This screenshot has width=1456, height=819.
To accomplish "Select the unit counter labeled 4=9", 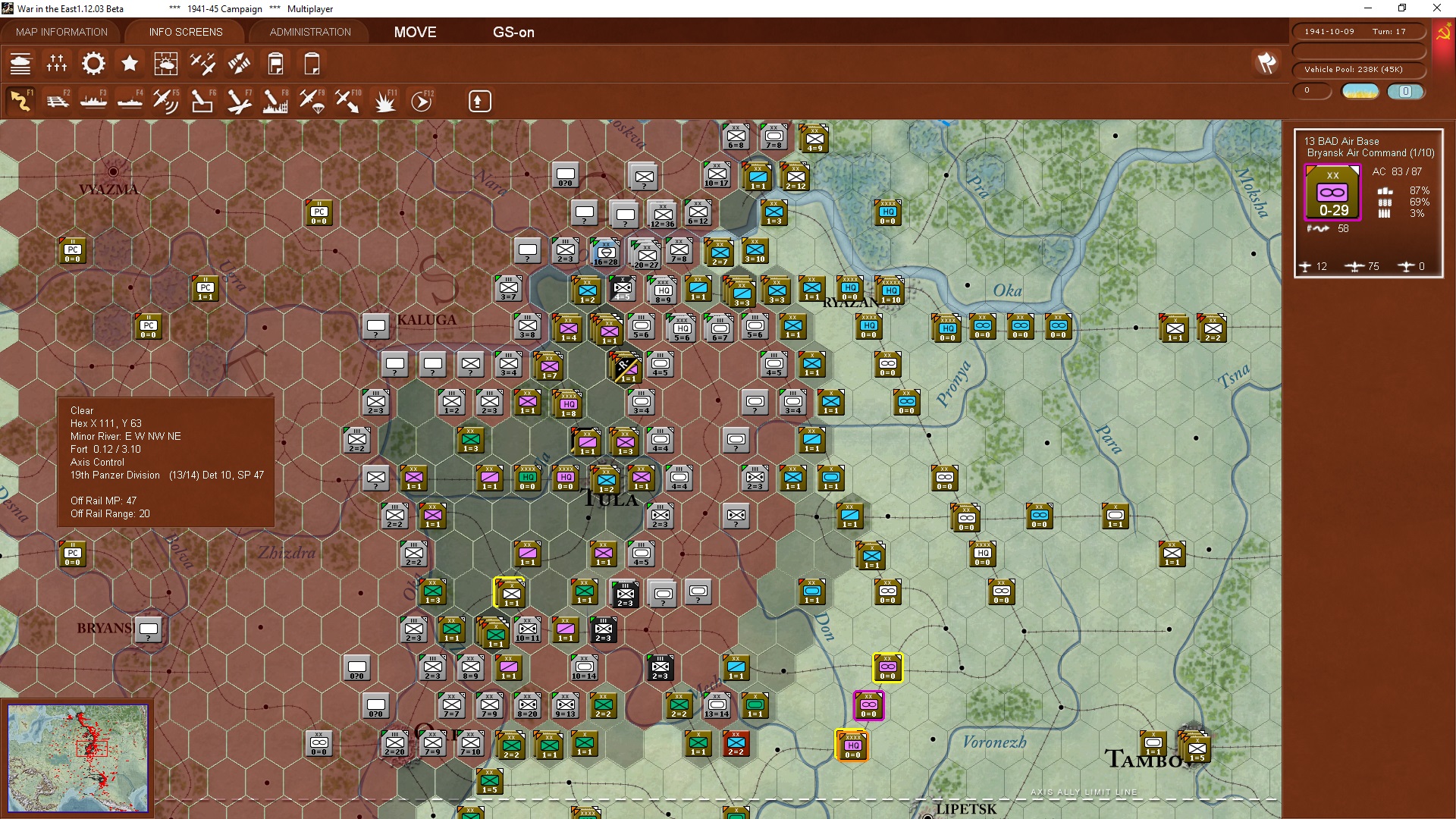I will click(814, 140).
